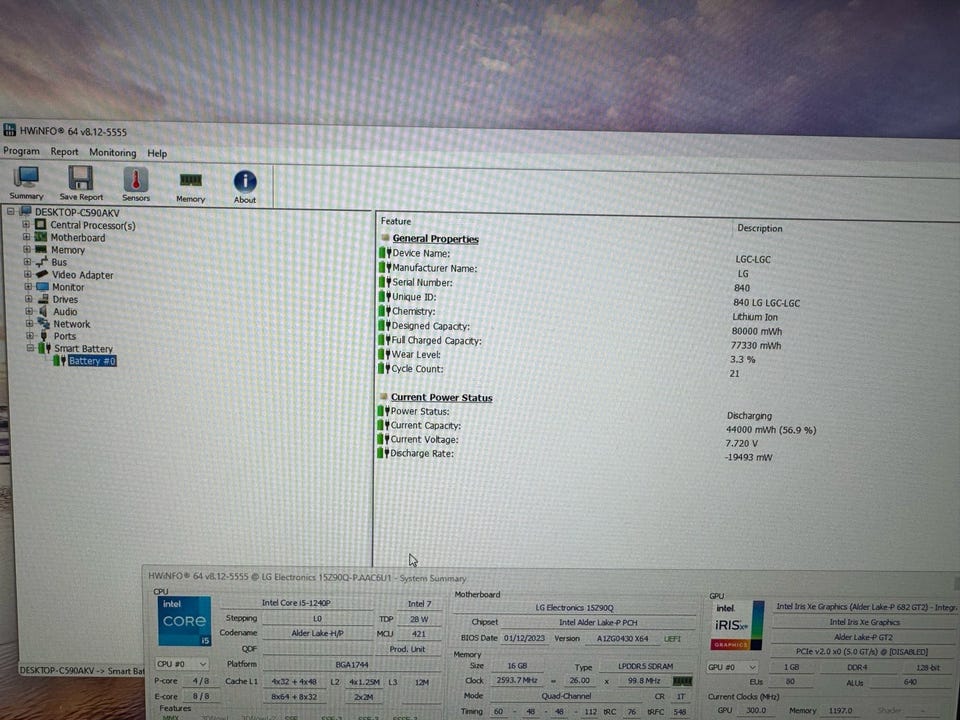Open the Help menu

pos(157,153)
